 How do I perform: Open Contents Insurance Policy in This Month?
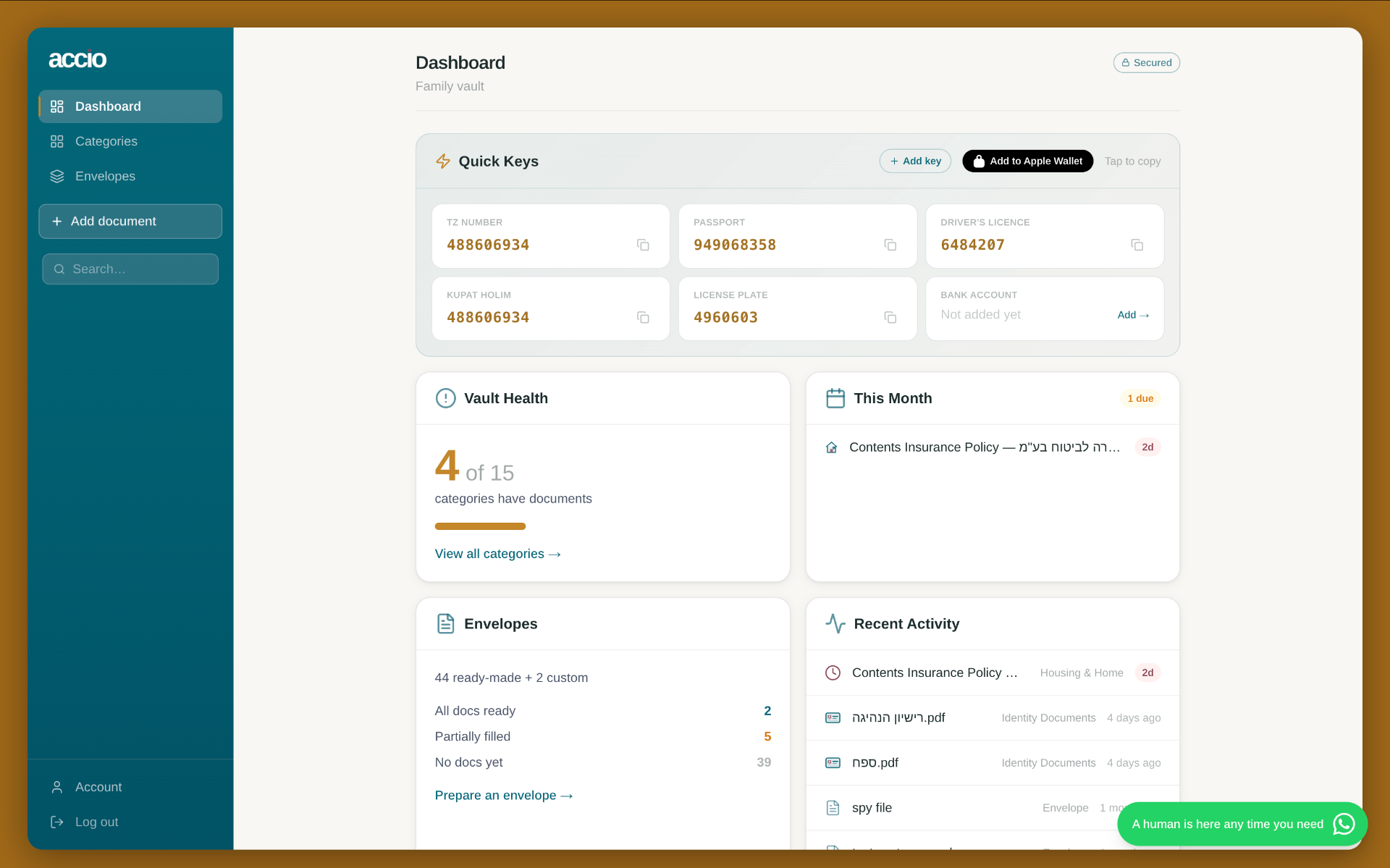click(x=993, y=447)
